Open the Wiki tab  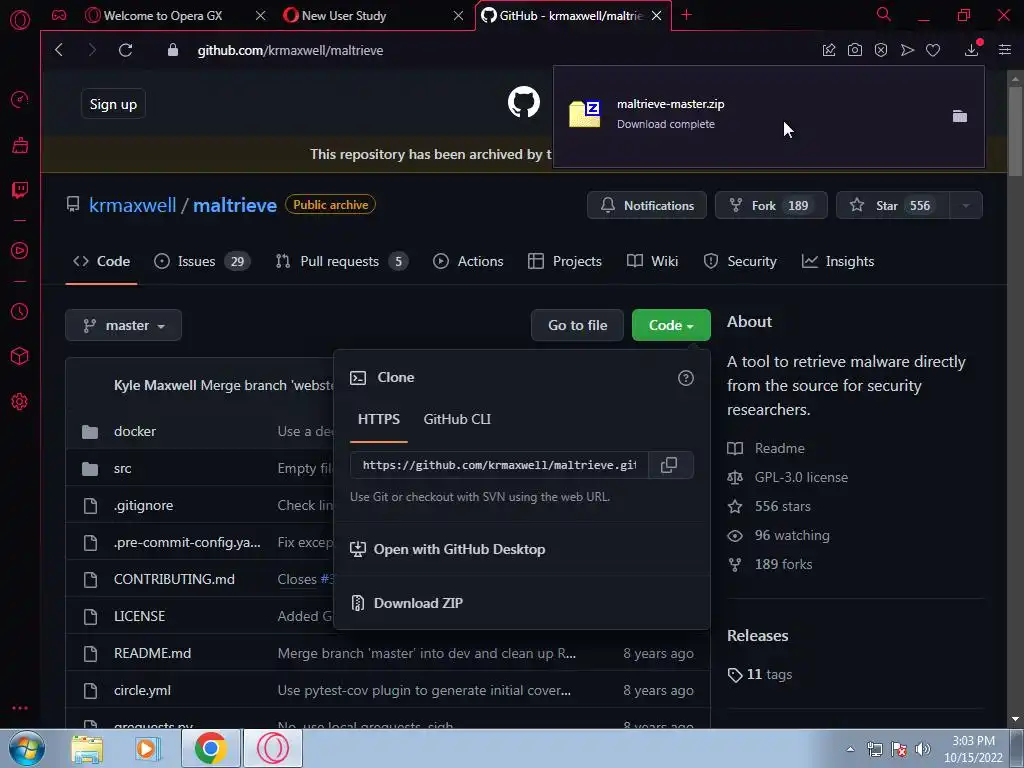click(652, 261)
